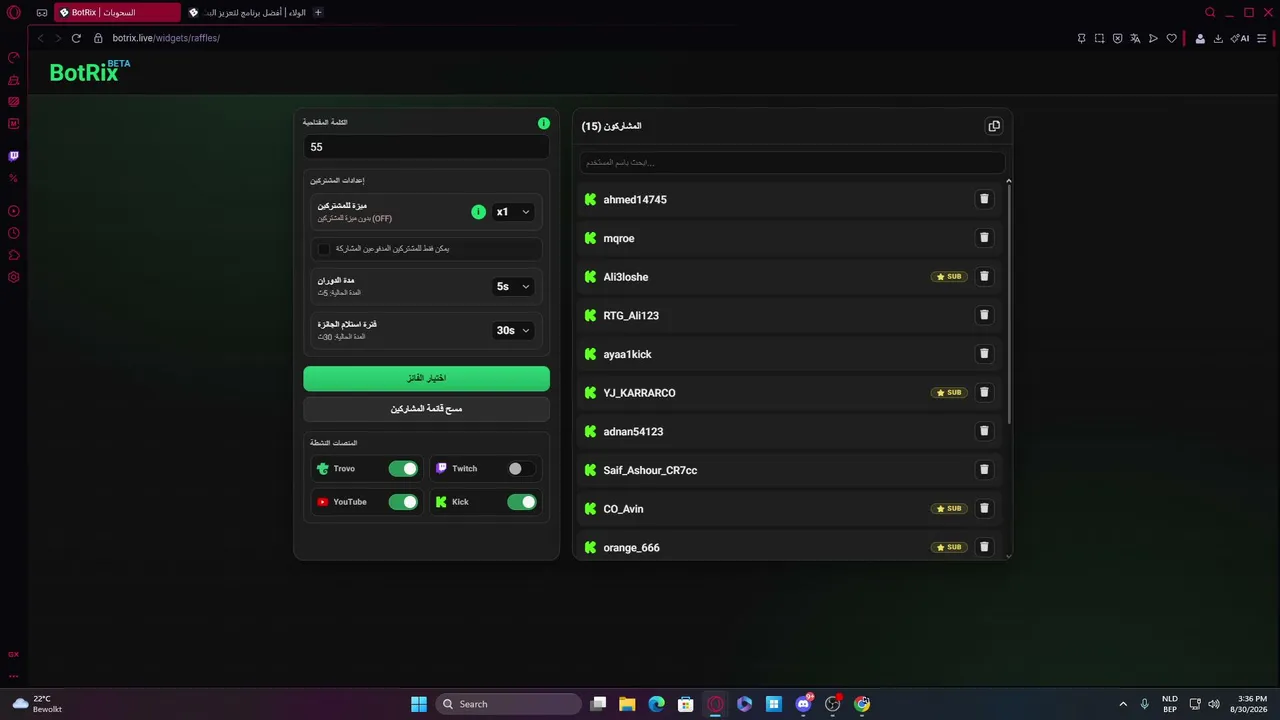This screenshot has width=1280, height=720.
Task: Click the botrix.live address bar URL
Action: tap(166, 38)
